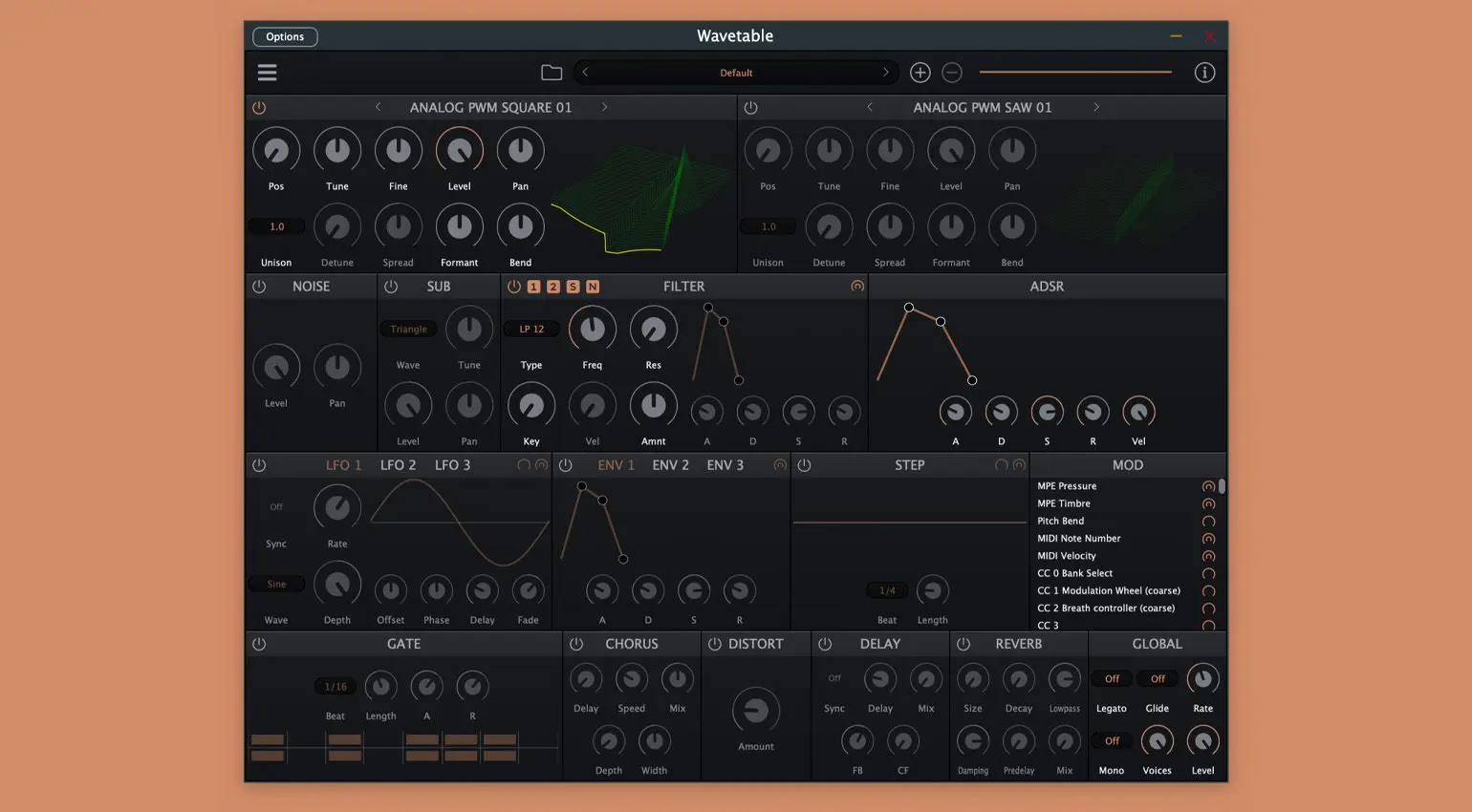
Task: Toggle the Legato Off button in GLOBAL
Action: (1112, 679)
